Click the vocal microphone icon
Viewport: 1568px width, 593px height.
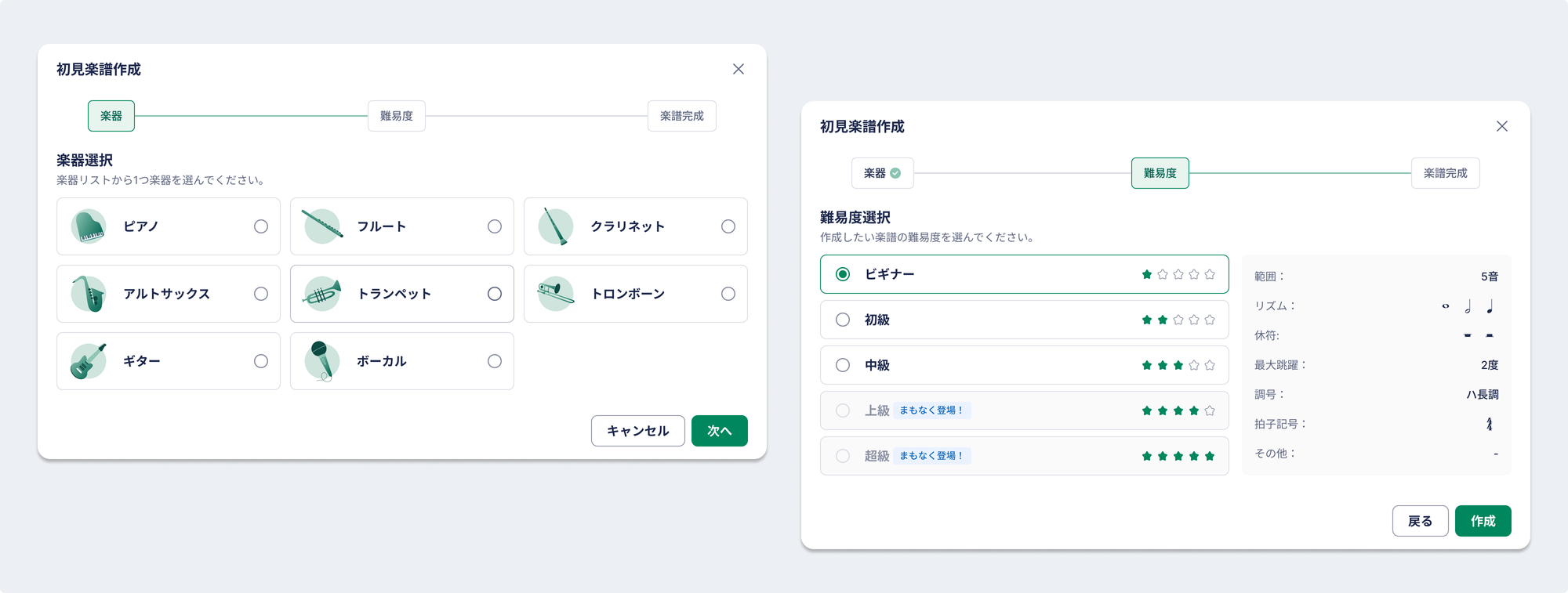pos(322,361)
